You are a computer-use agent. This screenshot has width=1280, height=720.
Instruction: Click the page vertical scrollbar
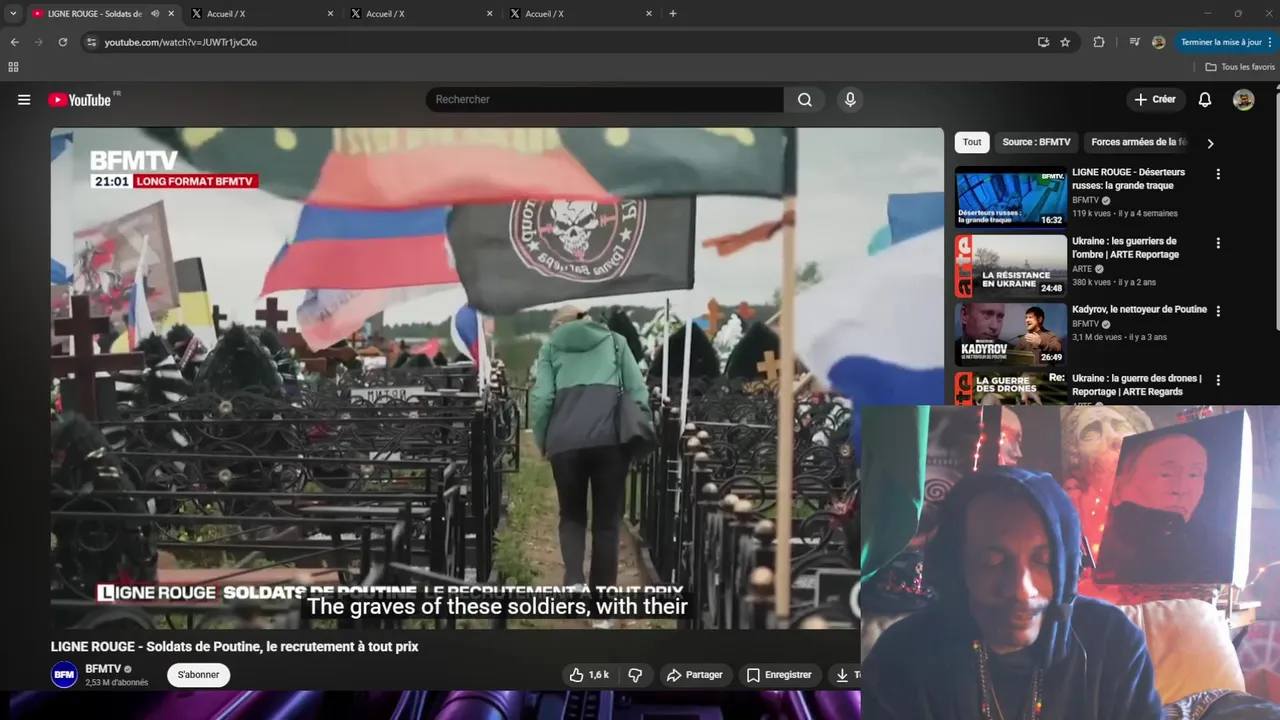click(x=1275, y=245)
